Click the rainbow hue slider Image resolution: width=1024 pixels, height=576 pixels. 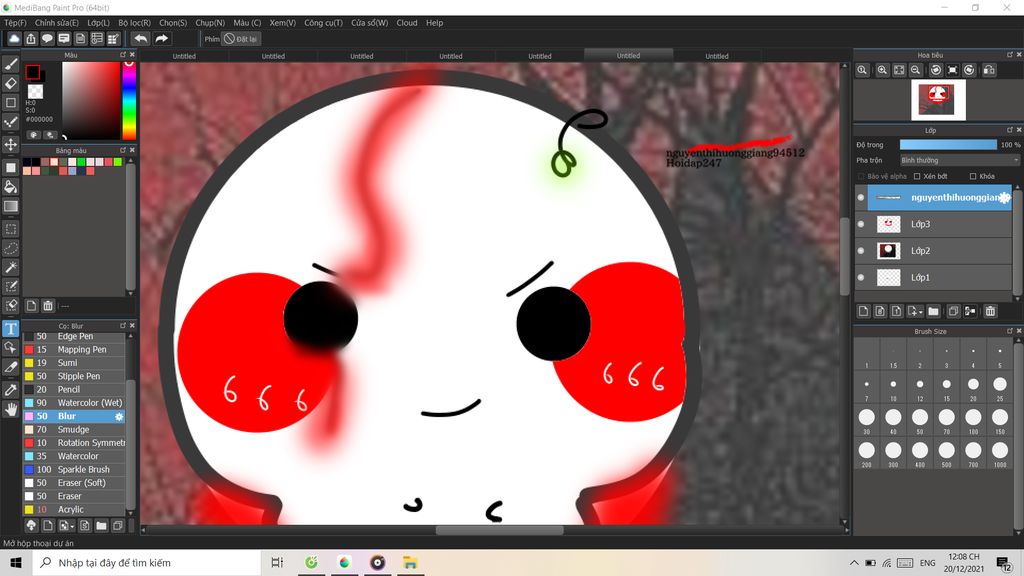click(129, 101)
